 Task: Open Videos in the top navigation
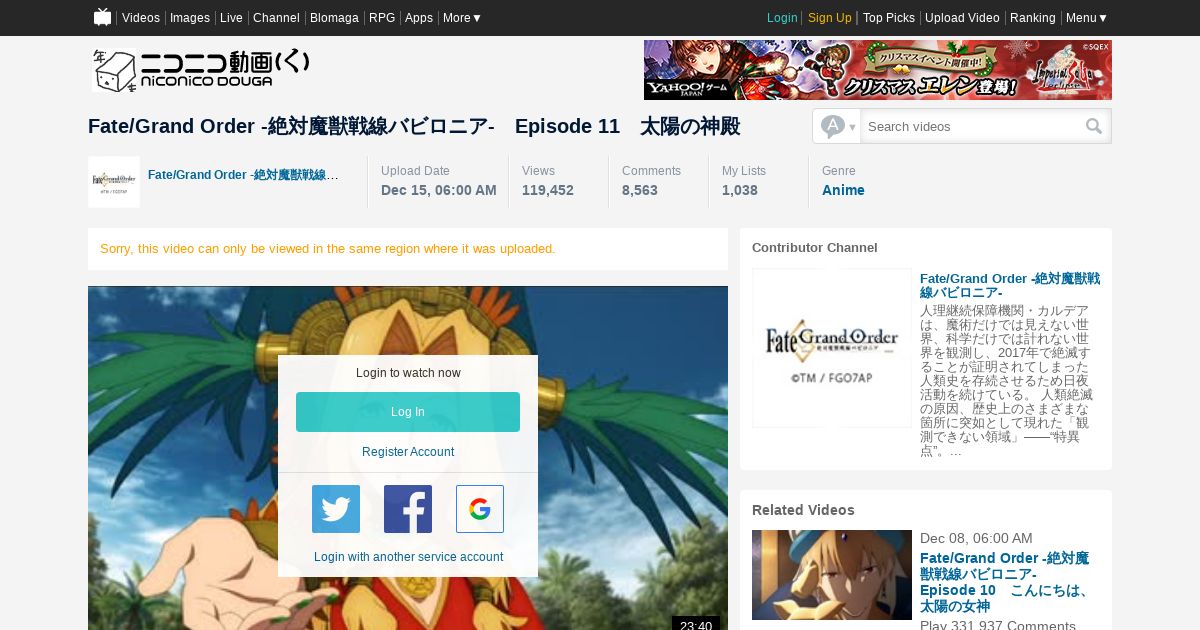pyautogui.click(x=141, y=18)
